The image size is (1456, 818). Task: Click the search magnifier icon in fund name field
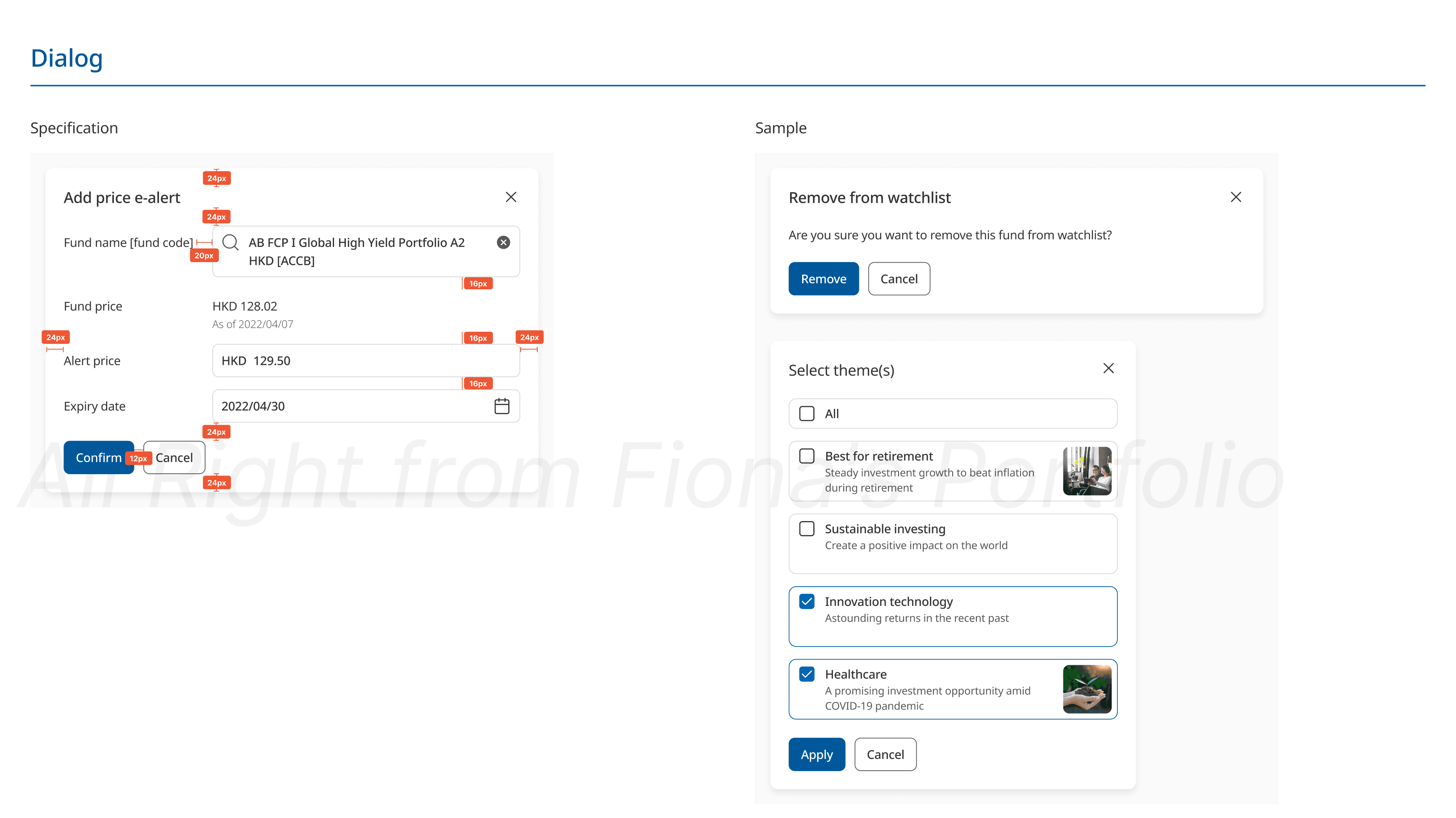[230, 242]
